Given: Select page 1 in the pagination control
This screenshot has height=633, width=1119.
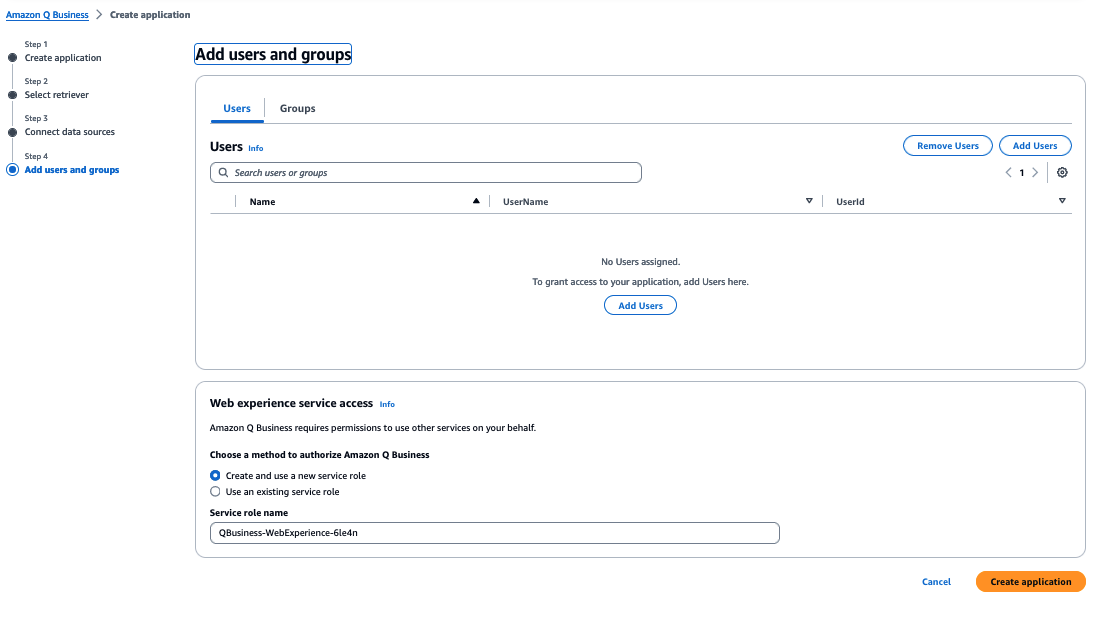Looking at the screenshot, I should 1021,172.
